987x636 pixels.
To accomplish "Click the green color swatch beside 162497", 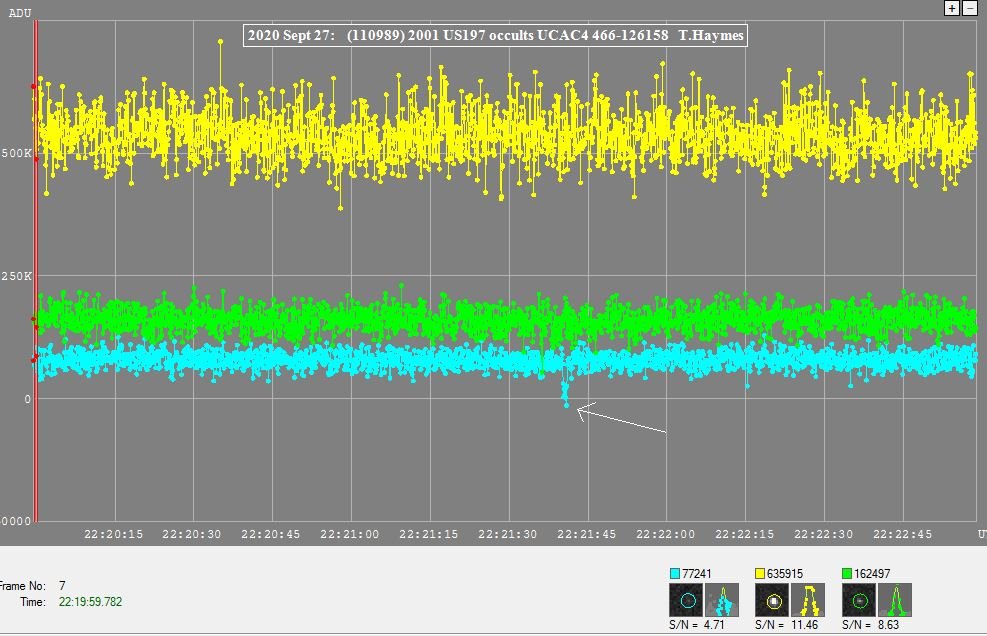I will click(847, 574).
